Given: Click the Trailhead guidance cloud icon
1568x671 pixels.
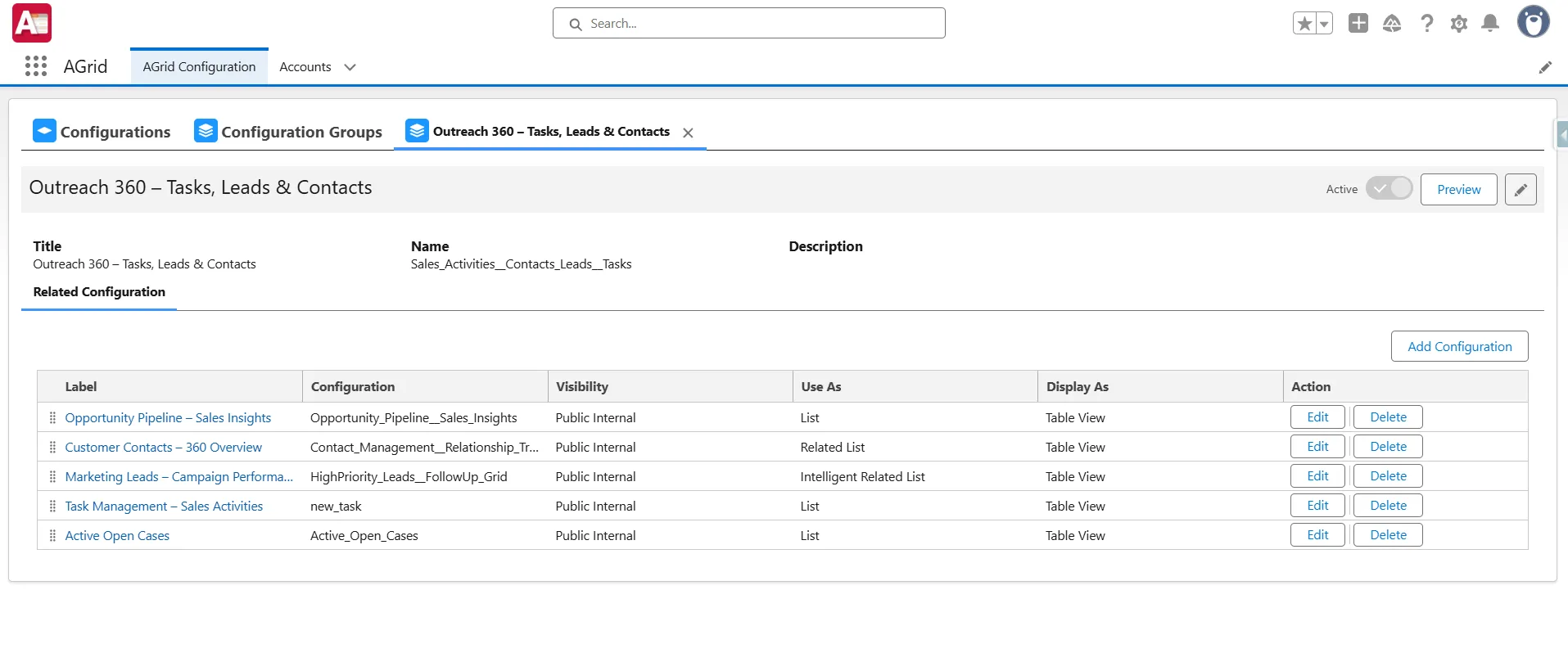Looking at the screenshot, I should pyautogui.click(x=1392, y=23).
